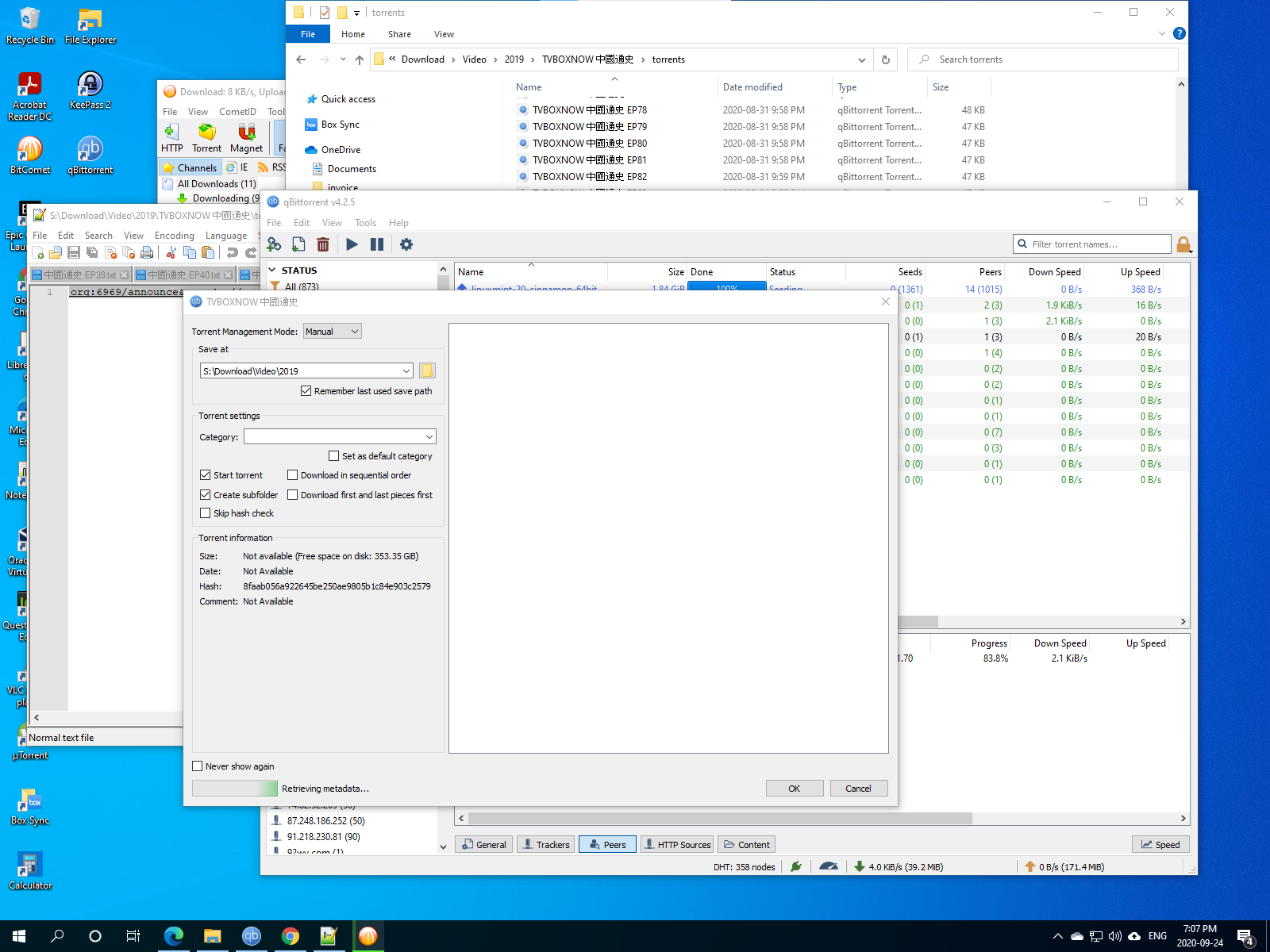Open File Explorer View ribbon tab

pos(444,34)
